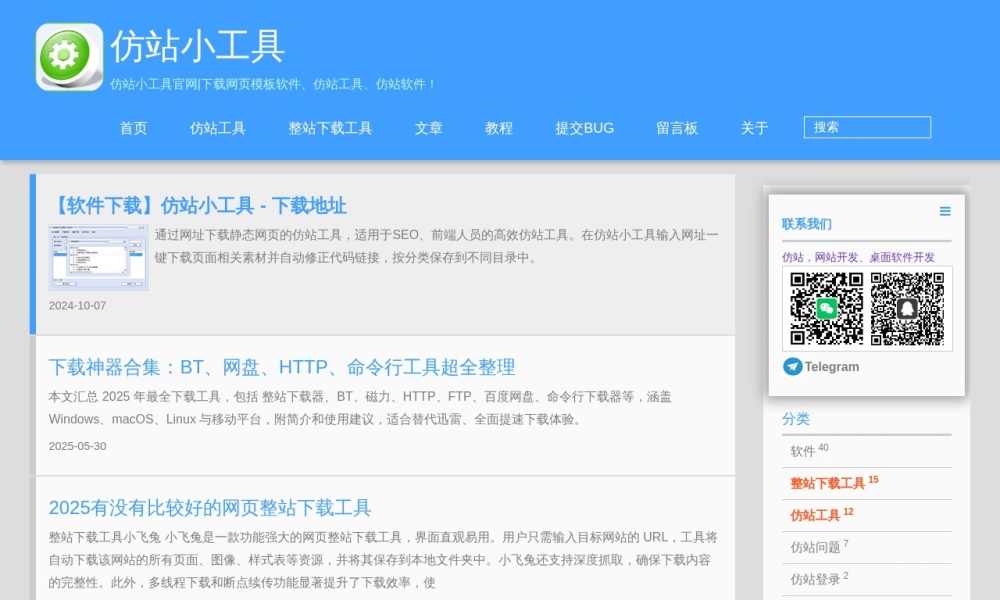Click the 关于 menu item

coord(754,128)
